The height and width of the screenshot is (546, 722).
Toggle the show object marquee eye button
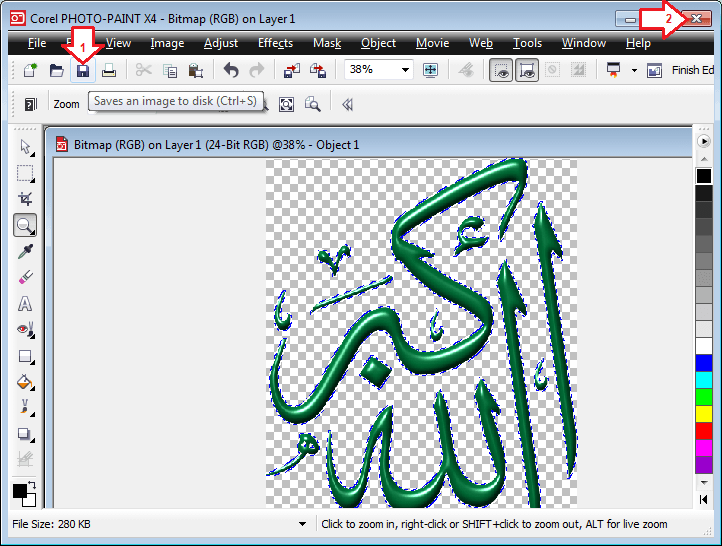[500, 70]
